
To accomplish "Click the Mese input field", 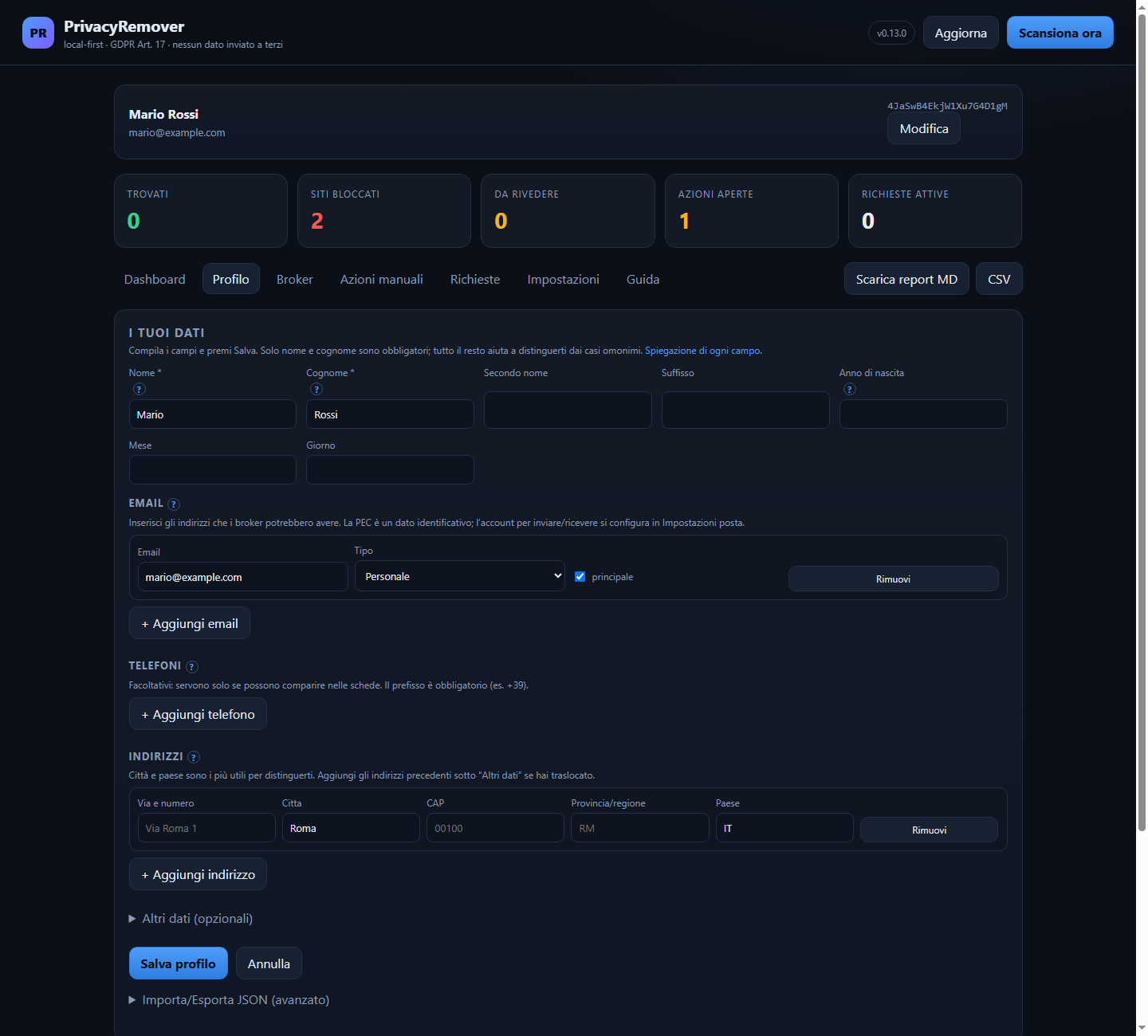I will (x=213, y=469).
